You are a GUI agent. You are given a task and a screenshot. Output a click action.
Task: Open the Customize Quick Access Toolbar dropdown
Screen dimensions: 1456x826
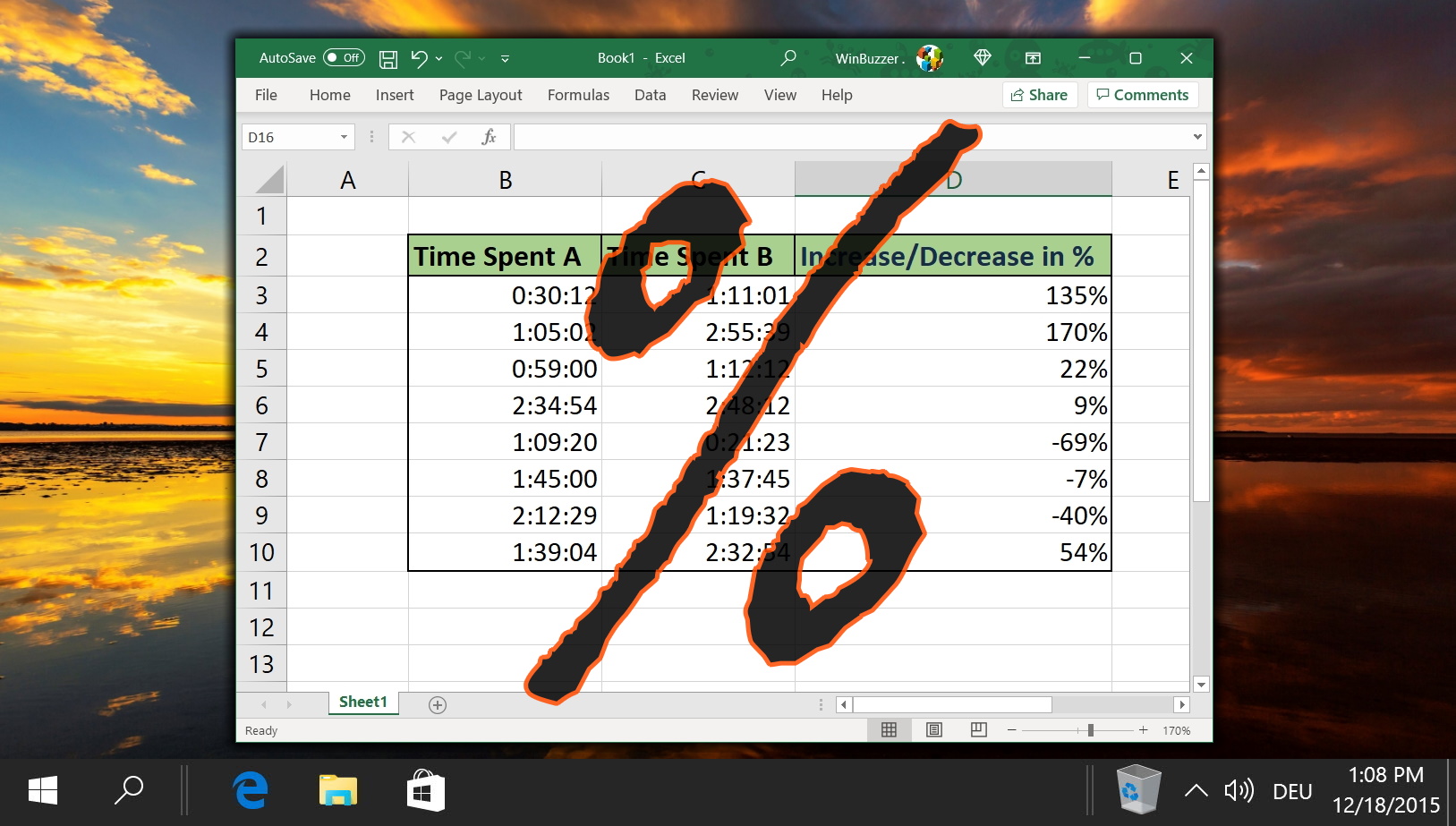505,58
